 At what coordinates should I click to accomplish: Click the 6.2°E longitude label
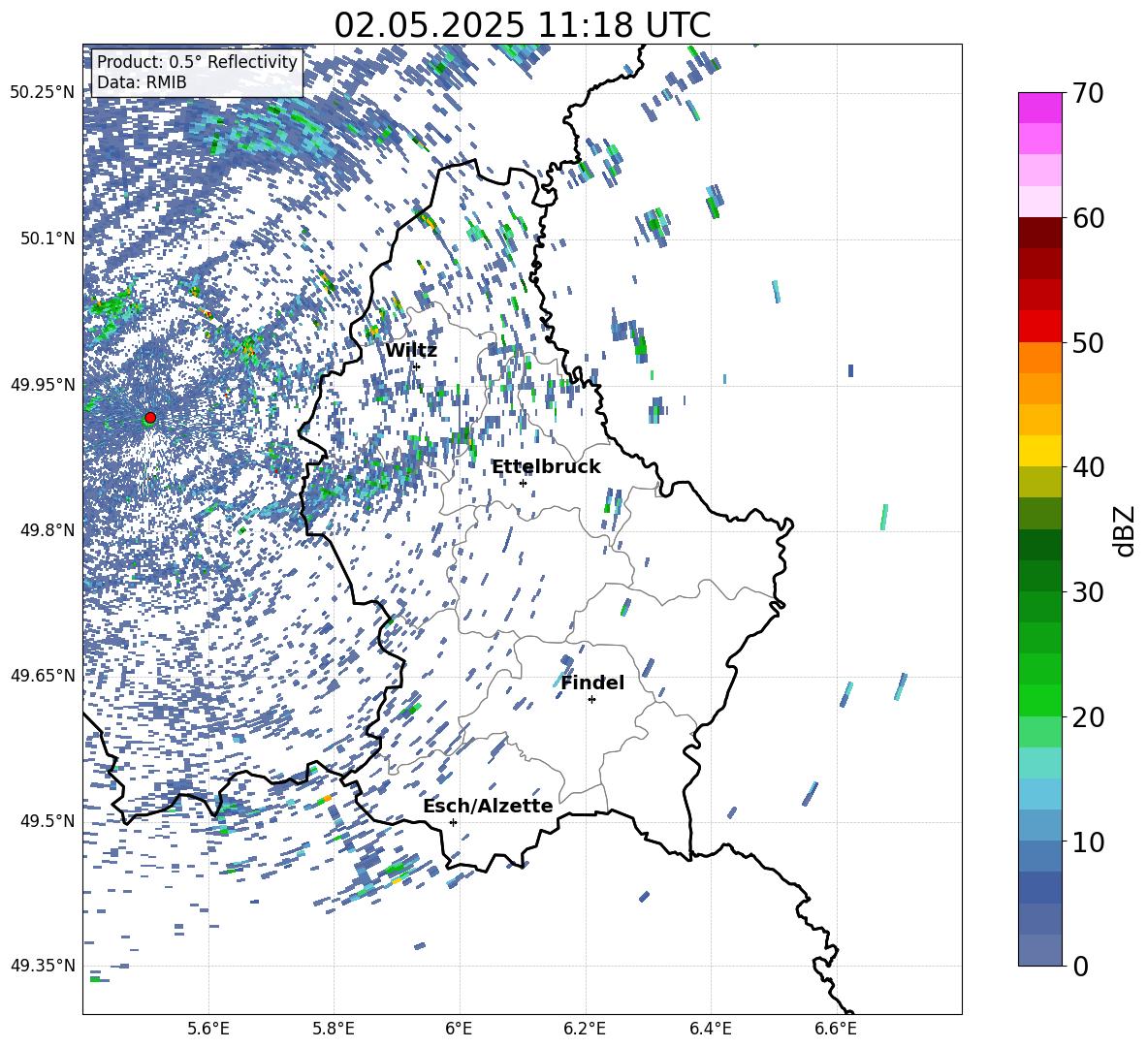585,1029
